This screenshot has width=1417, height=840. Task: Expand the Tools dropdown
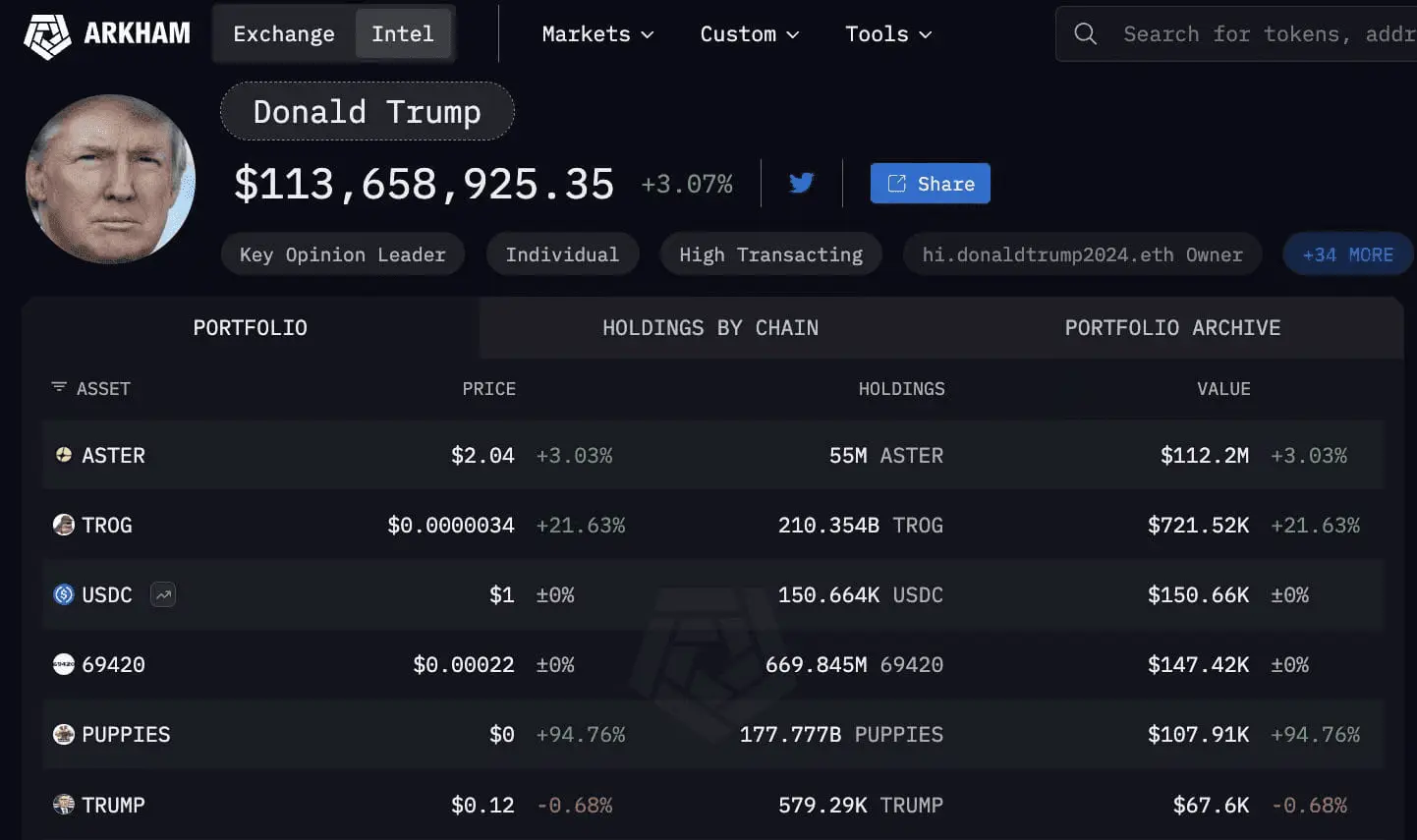click(x=888, y=33)
